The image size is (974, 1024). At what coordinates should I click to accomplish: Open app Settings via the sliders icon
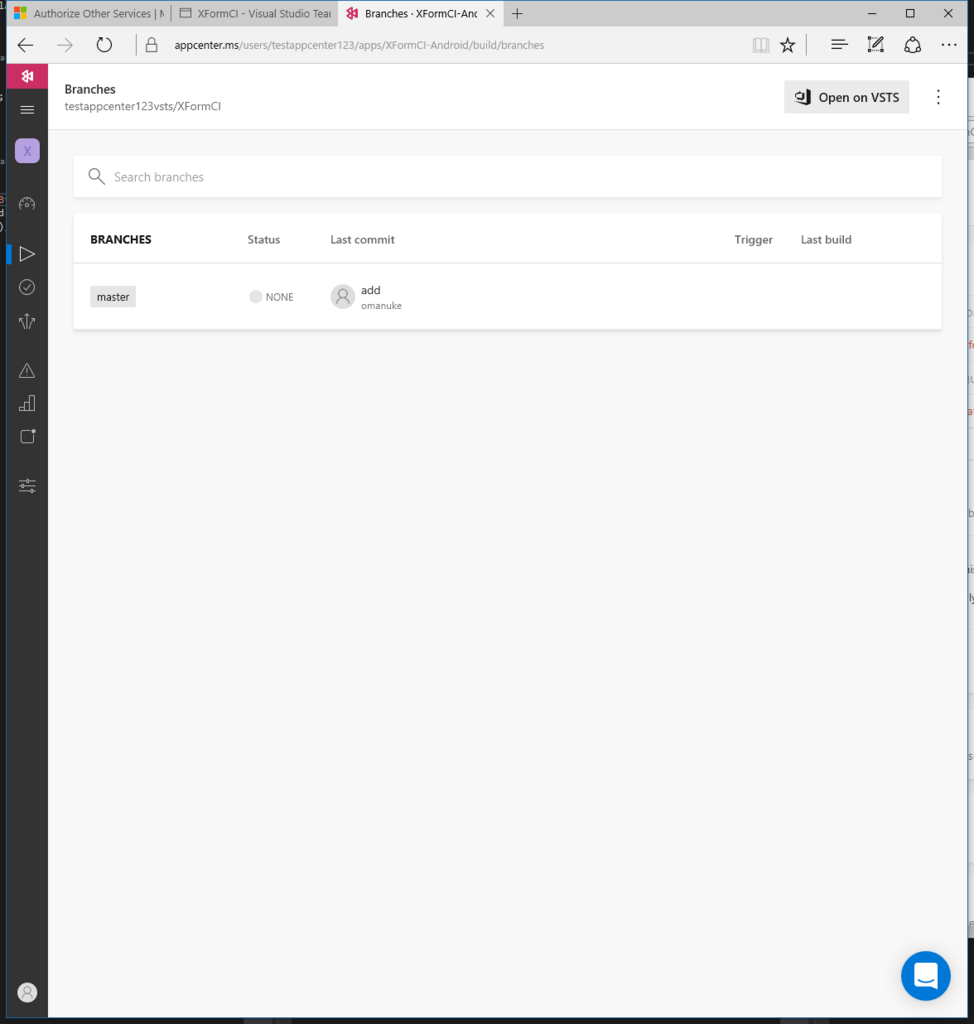pyautogui.click(x=26, y=486)
